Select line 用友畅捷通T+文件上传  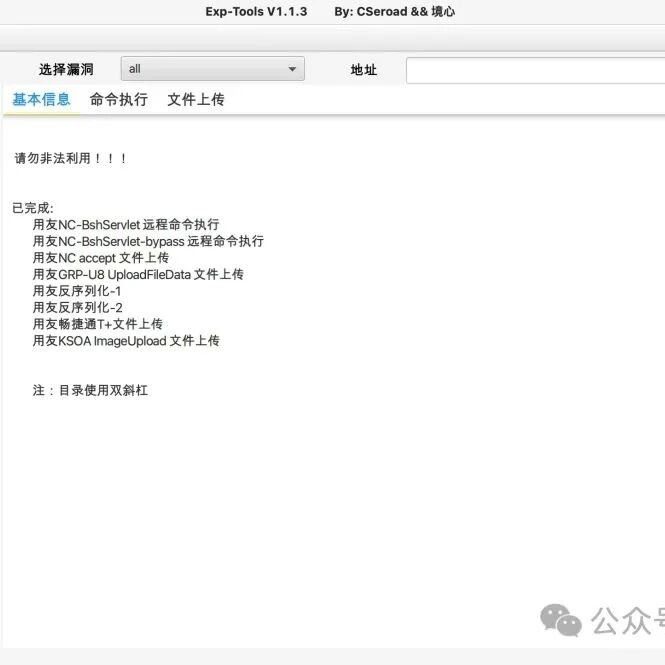[98, 324]
